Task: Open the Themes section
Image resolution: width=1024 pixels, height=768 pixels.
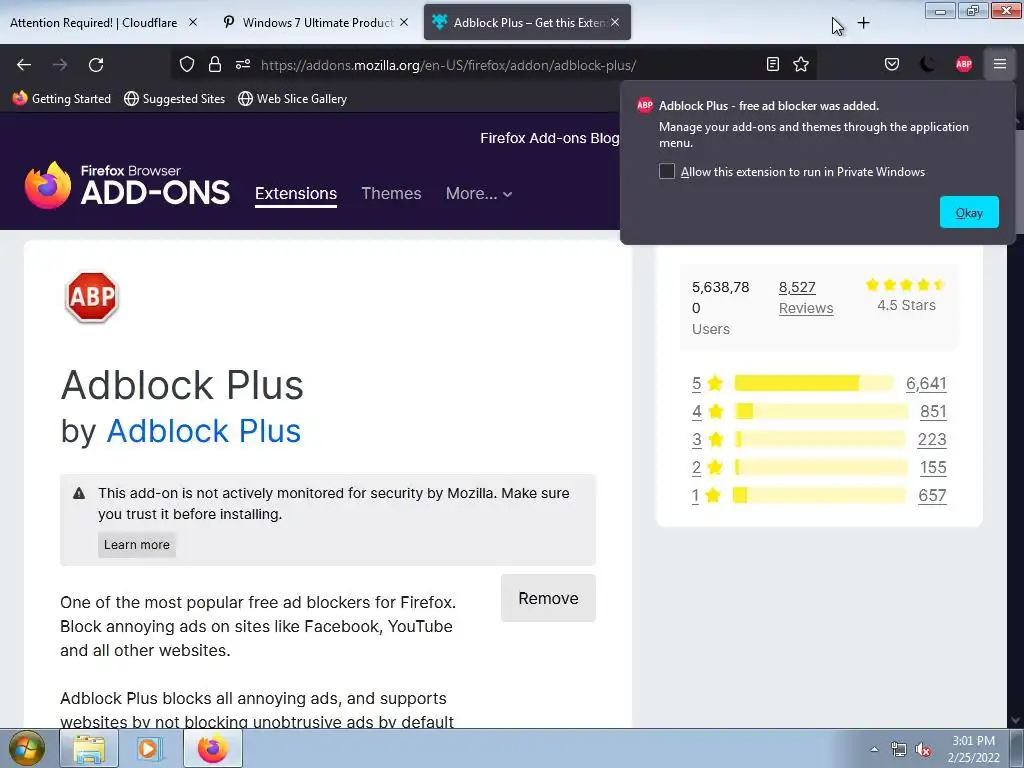Action: point(391,193)
